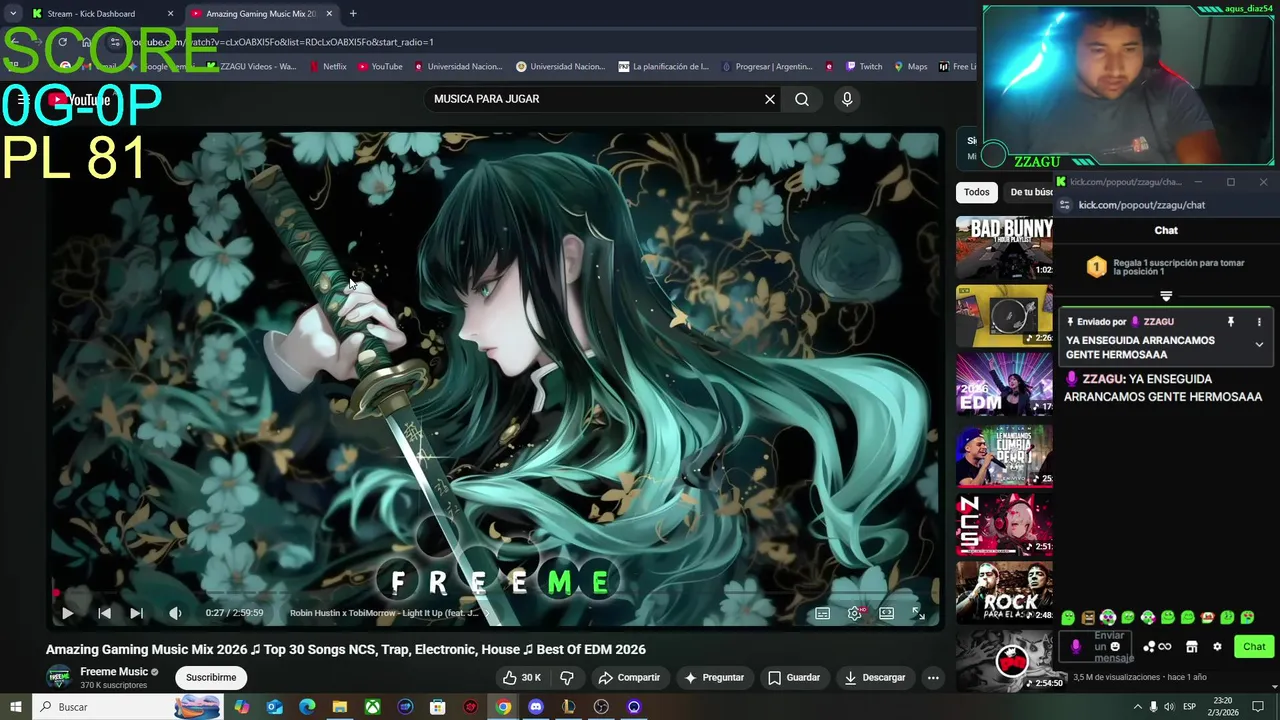This screenshot has height=720, width=1280.
Task: Skip to previous video in player
Action: click(104, 613)
